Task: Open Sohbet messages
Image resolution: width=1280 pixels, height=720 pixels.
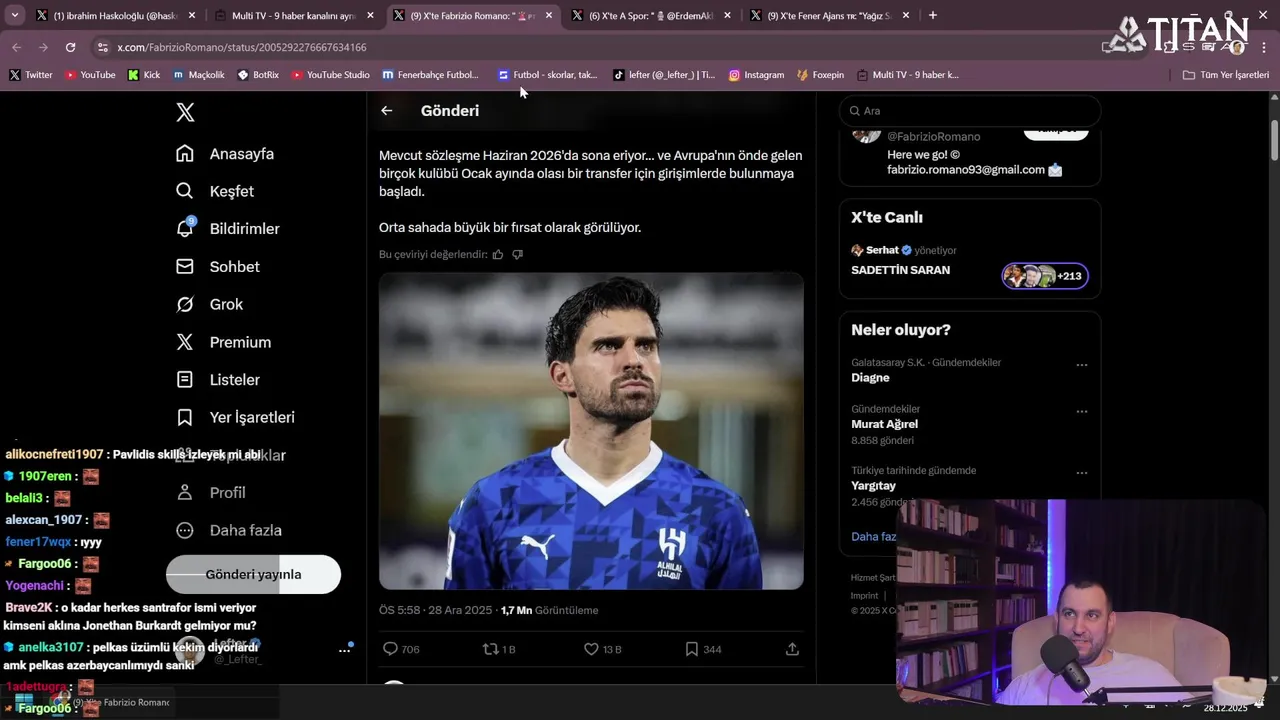Action: 218,267
